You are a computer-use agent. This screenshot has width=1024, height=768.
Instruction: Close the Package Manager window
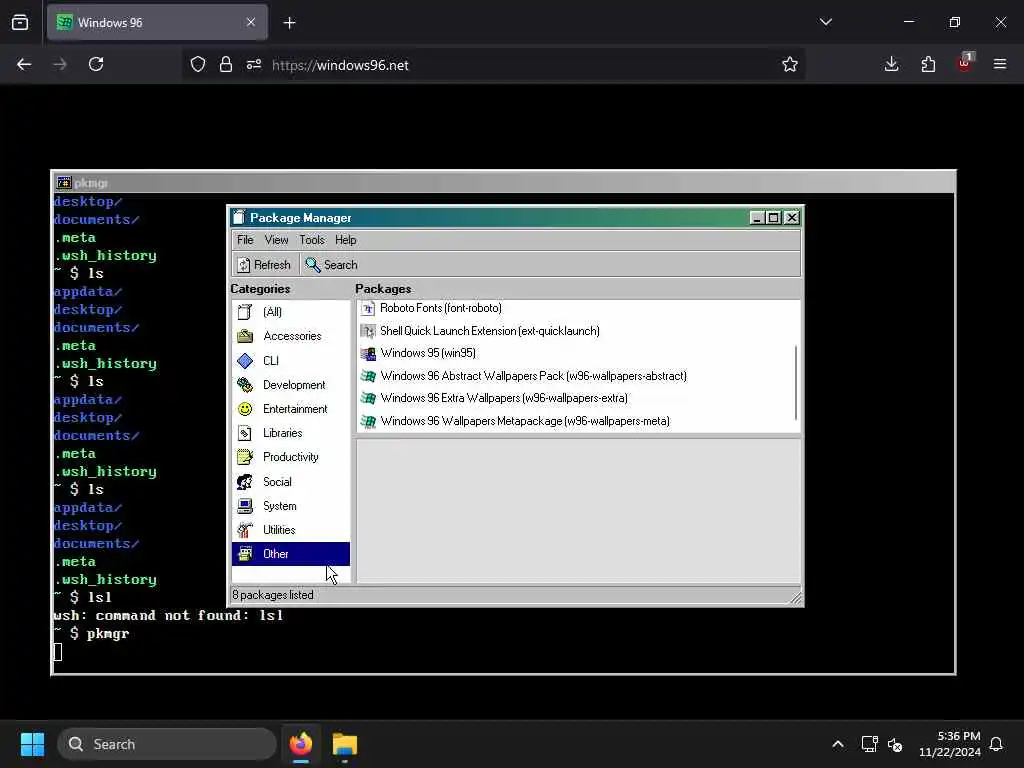point(792,217)
